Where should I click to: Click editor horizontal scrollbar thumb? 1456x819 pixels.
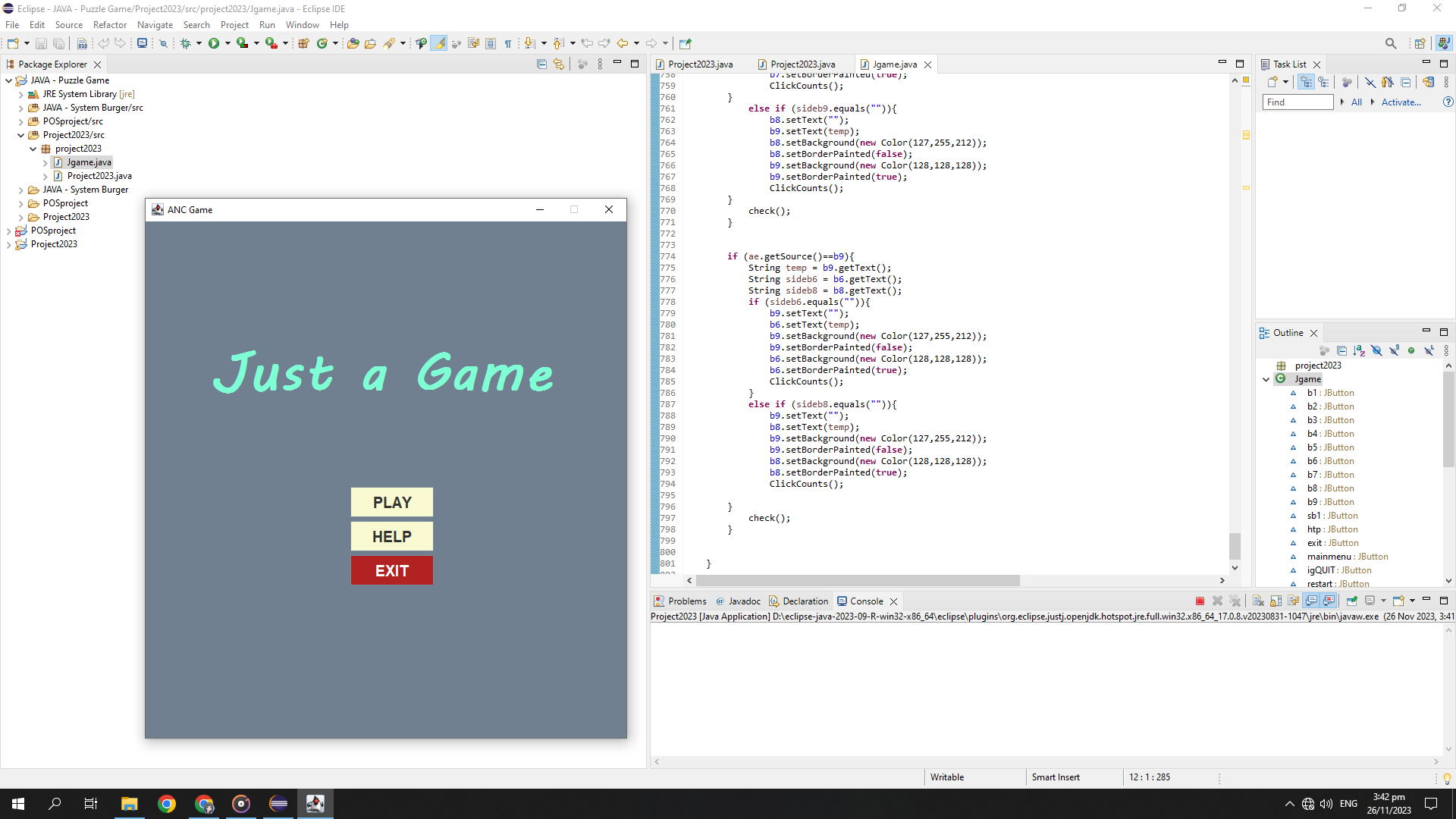(858, 581)
